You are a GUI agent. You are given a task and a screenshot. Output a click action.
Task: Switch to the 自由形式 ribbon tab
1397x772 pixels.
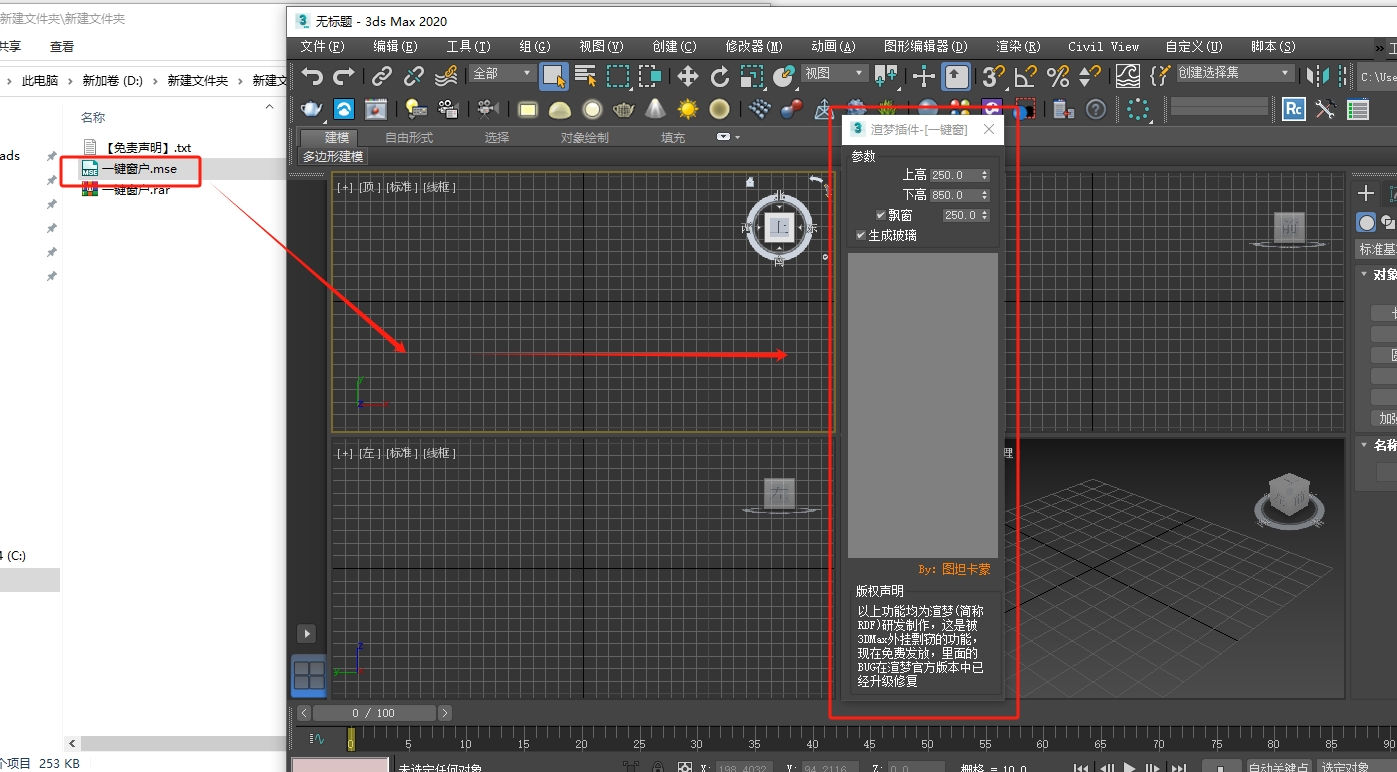(x=409, y=137)
